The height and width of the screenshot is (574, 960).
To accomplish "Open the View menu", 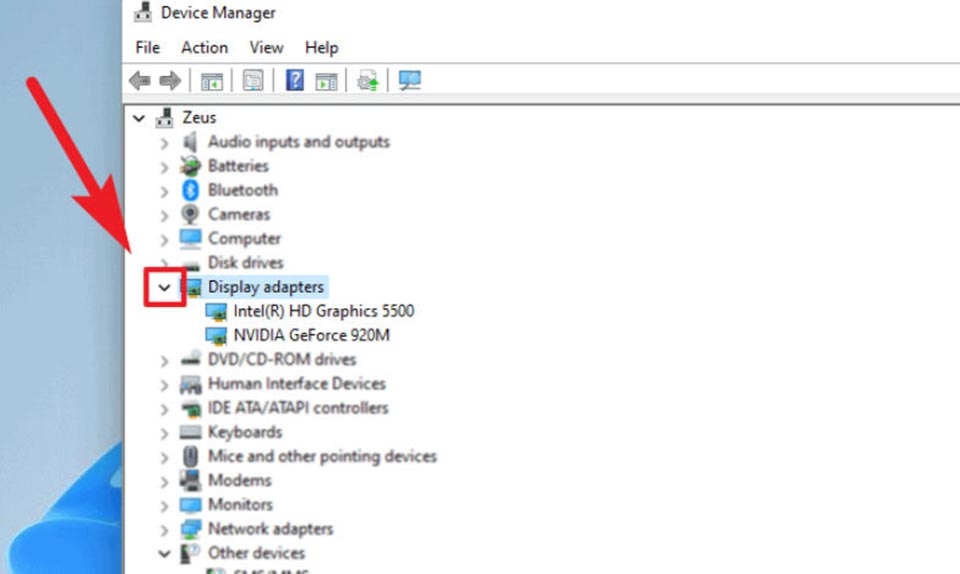I will 266,47.
